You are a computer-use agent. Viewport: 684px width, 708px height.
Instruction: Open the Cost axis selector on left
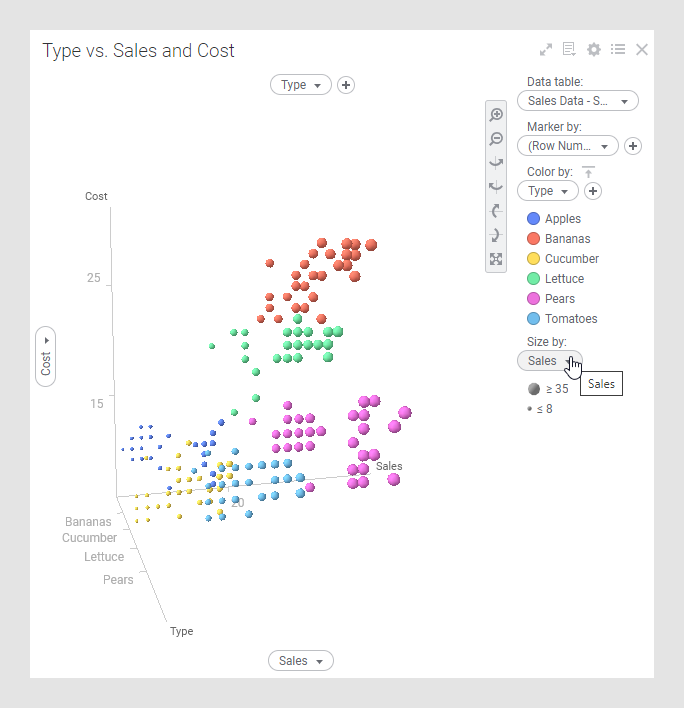coord(46,355)
